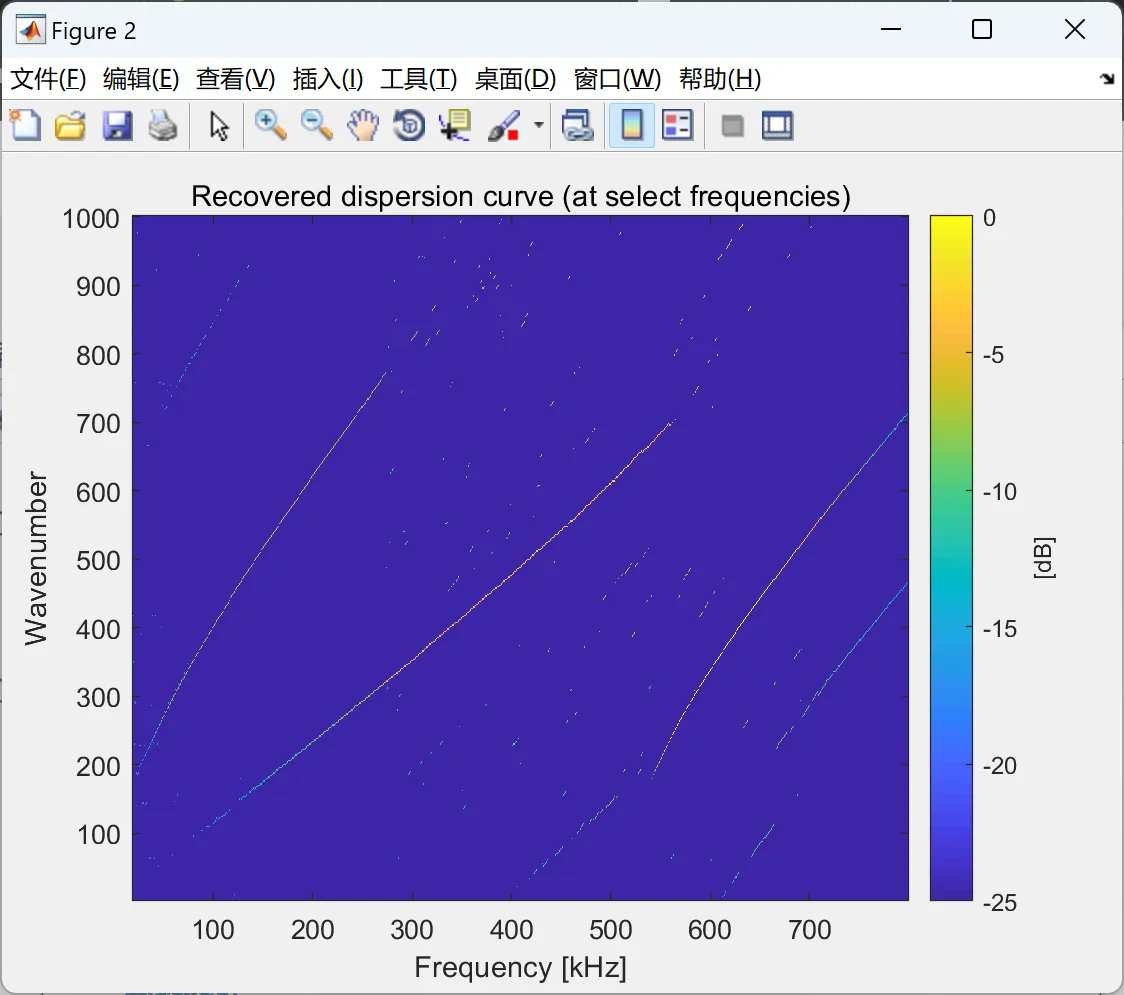The image size is (1124, 995).
Task: Open the 帮助(H) menu
Action: pos(720,79)
